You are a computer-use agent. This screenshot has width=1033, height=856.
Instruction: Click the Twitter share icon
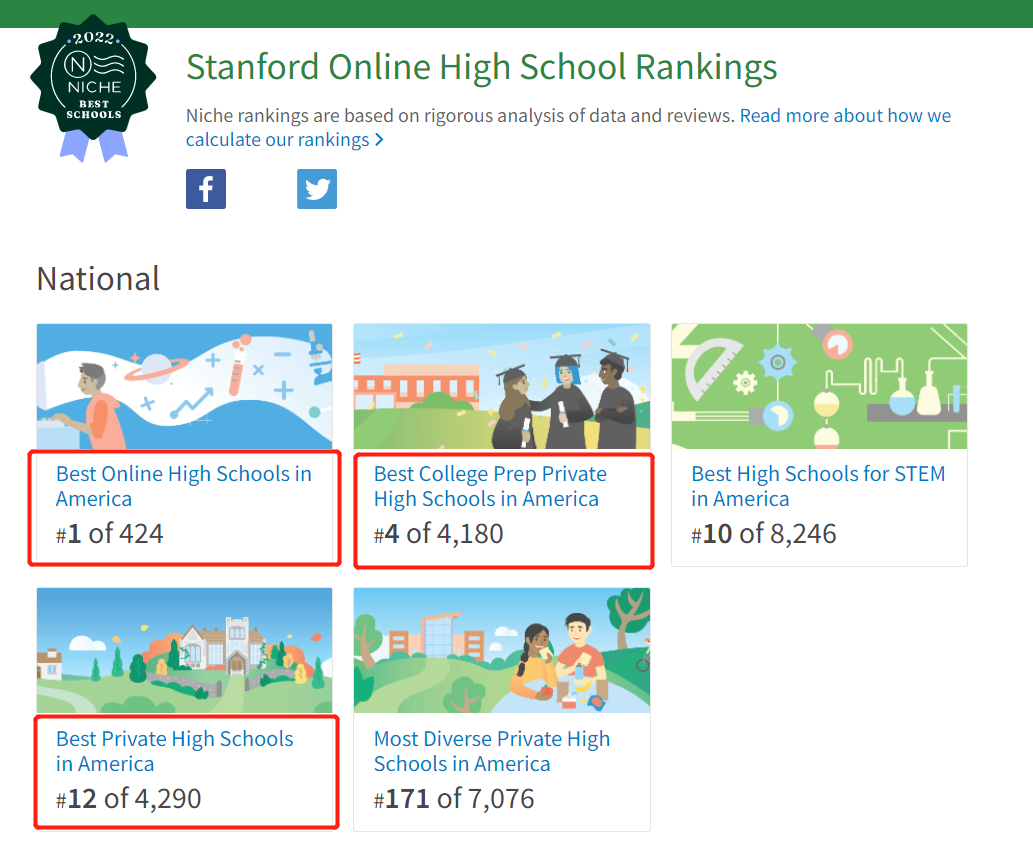[317, 189]
